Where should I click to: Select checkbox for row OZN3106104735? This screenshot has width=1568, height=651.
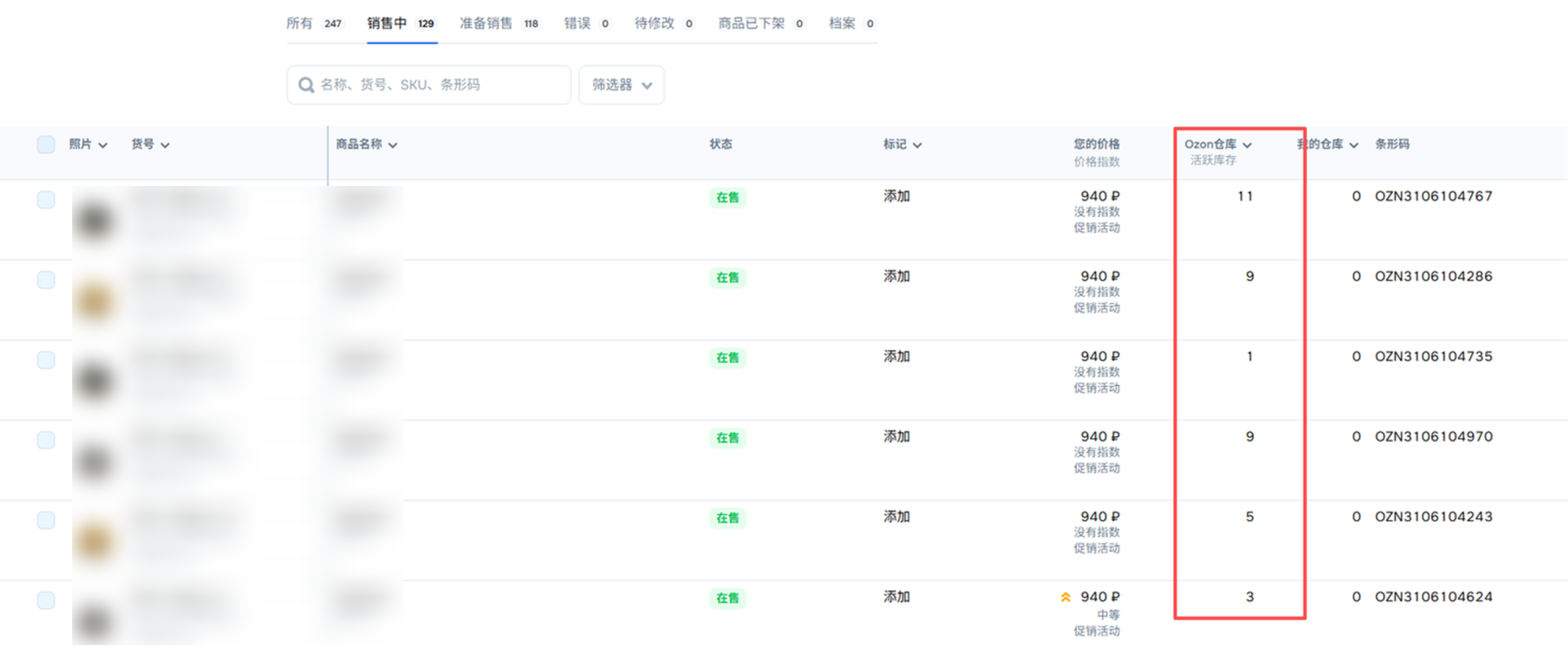click(x=46, y=360)
